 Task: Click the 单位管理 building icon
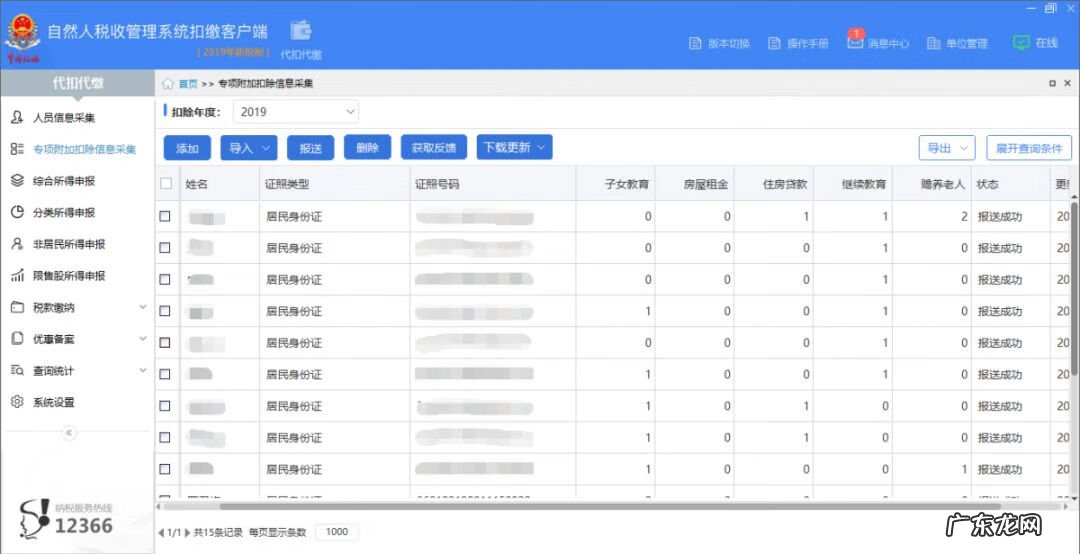[933, 43]
